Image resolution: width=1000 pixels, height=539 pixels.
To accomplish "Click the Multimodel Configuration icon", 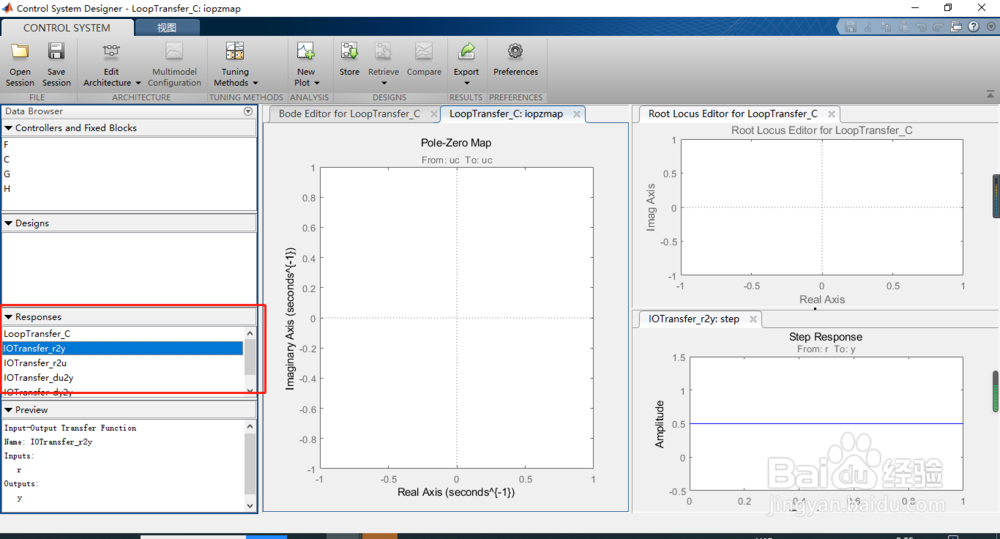I will pyautogui.click(x=174, y=52).
